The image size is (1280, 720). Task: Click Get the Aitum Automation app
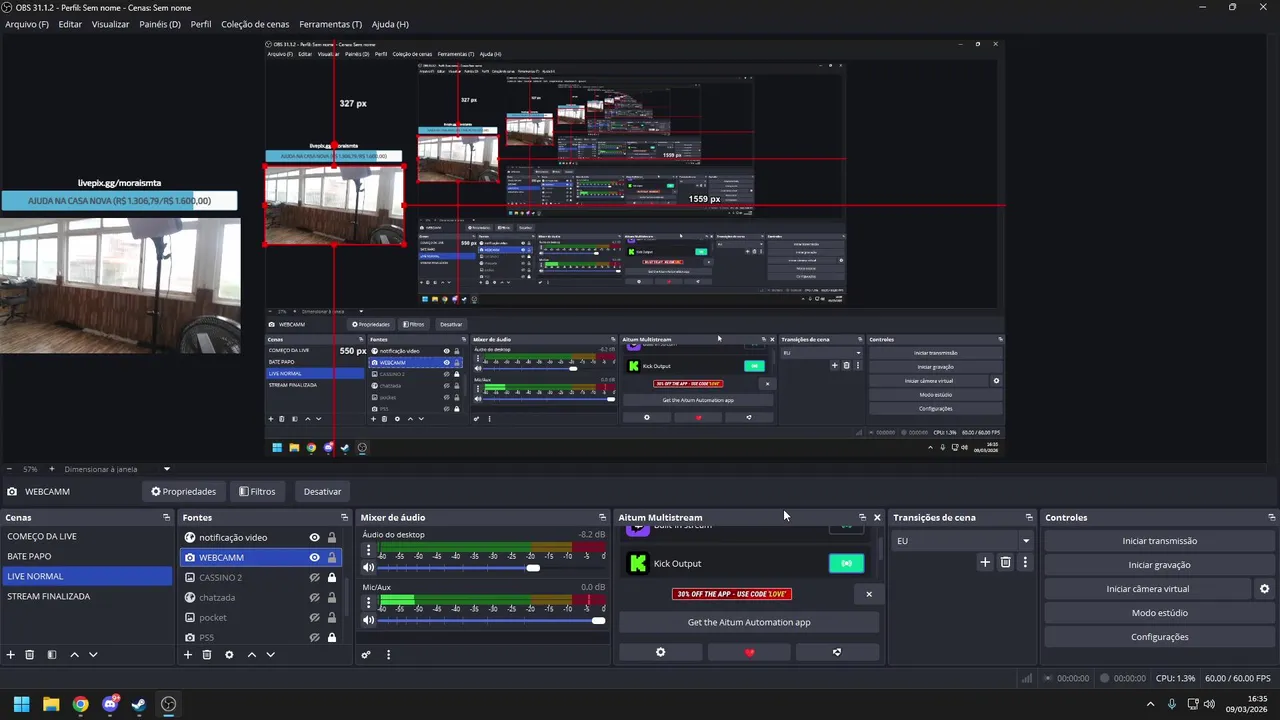pos(749,622)
